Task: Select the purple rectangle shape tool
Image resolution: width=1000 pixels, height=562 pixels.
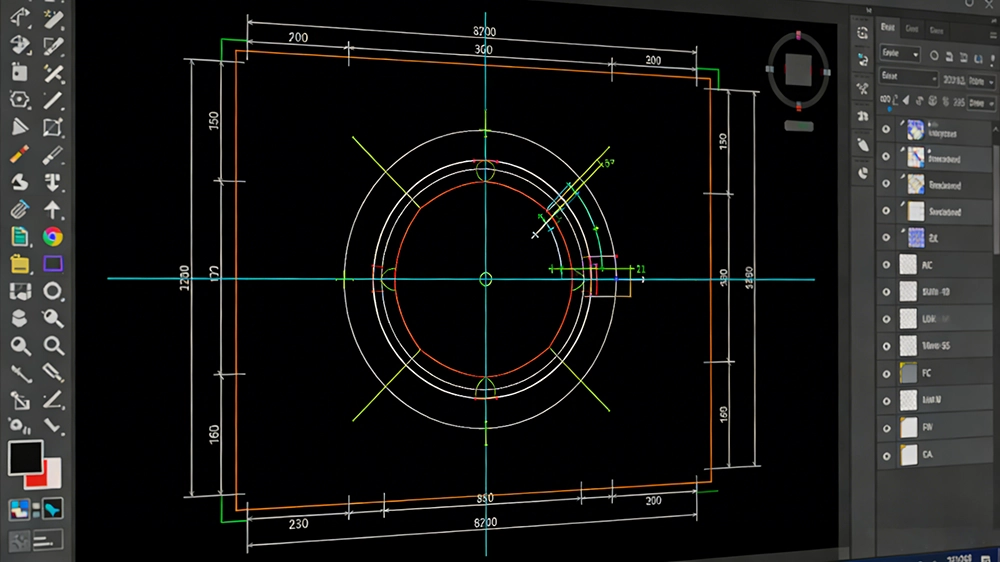Action: coord(53,264)
